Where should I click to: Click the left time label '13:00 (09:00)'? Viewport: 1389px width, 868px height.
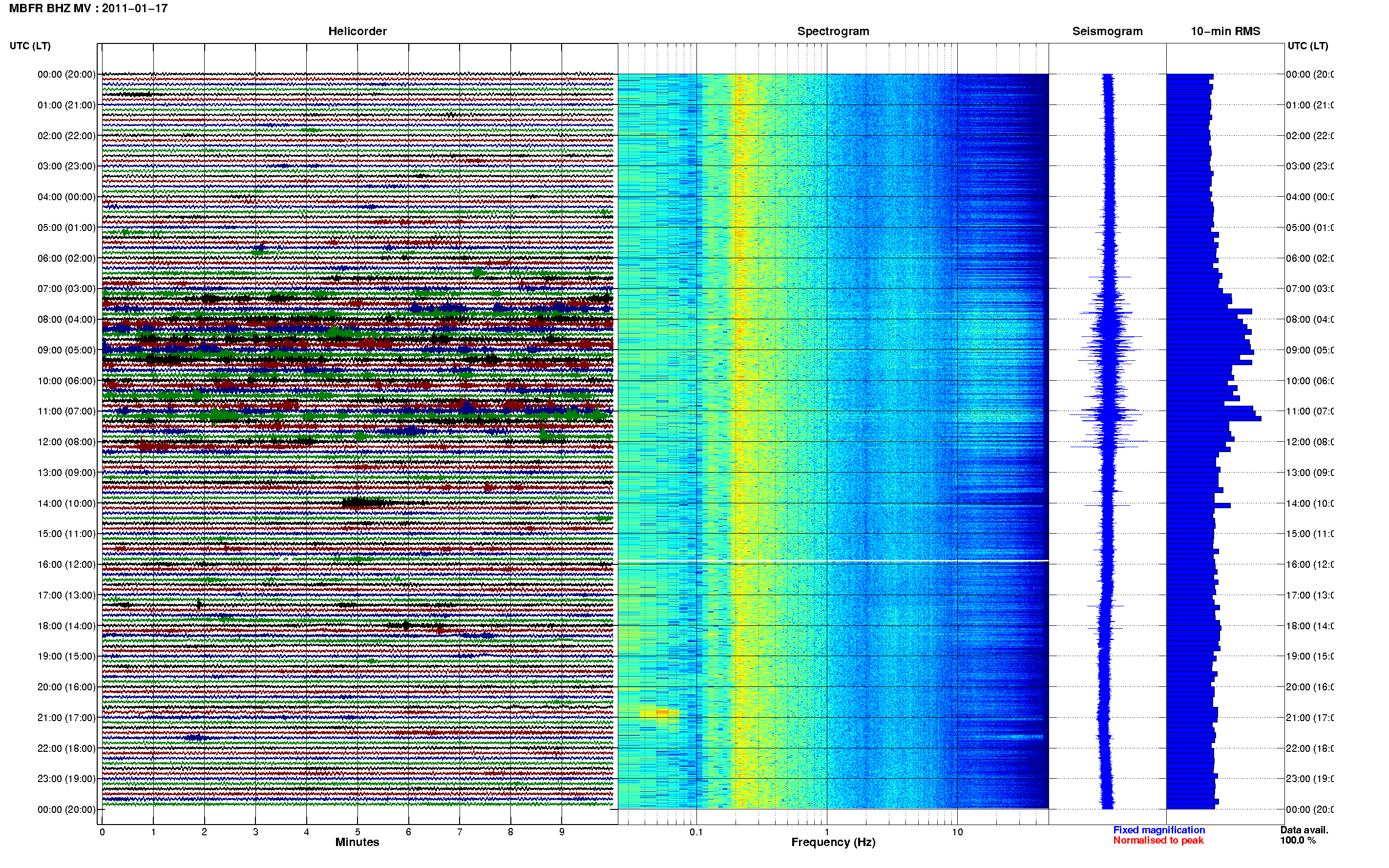tap(66, 473)
